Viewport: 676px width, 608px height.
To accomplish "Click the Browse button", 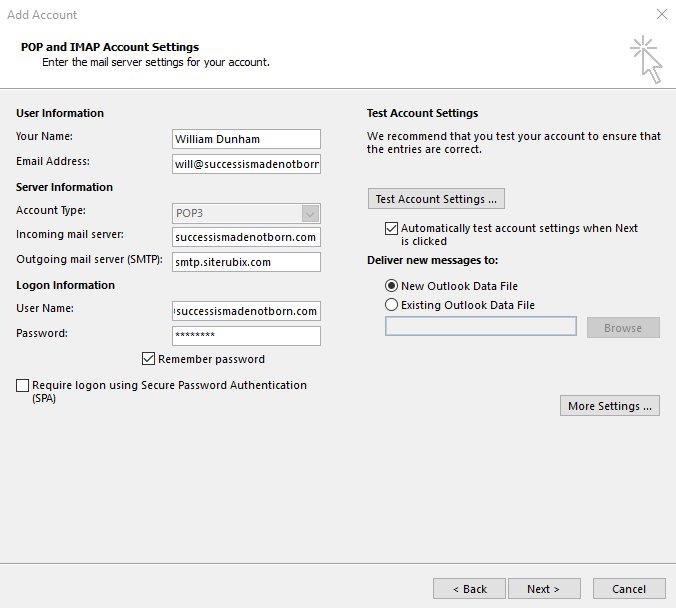I will (623, 328).
